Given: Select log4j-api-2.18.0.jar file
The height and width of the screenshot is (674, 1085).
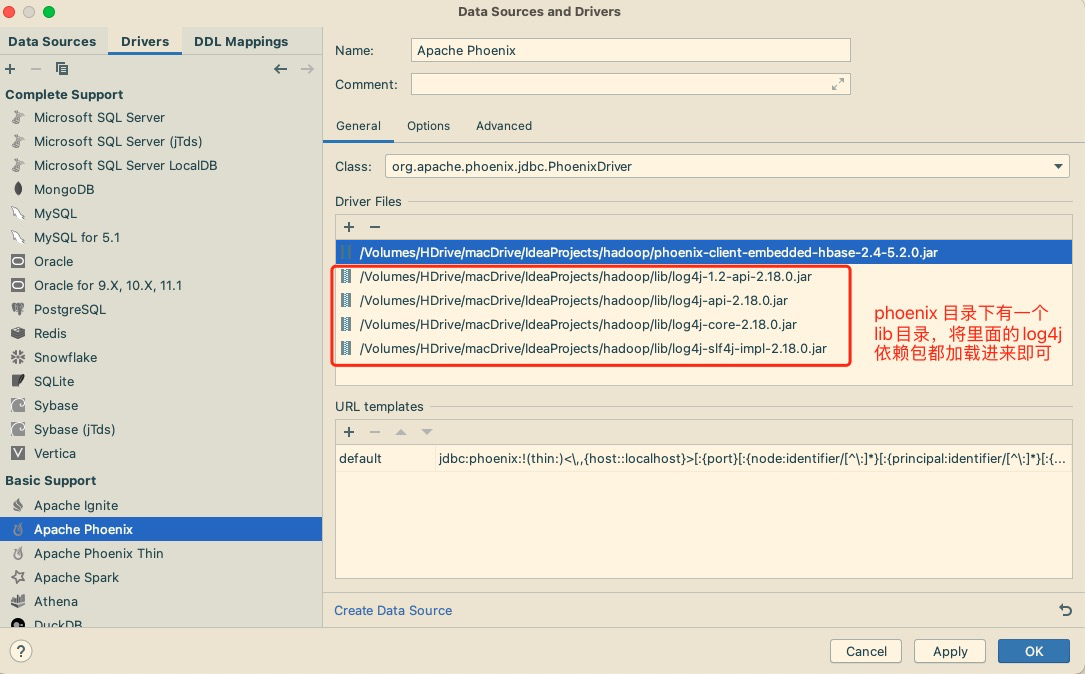Looking at the screenshot, I should tap(704, 300).
